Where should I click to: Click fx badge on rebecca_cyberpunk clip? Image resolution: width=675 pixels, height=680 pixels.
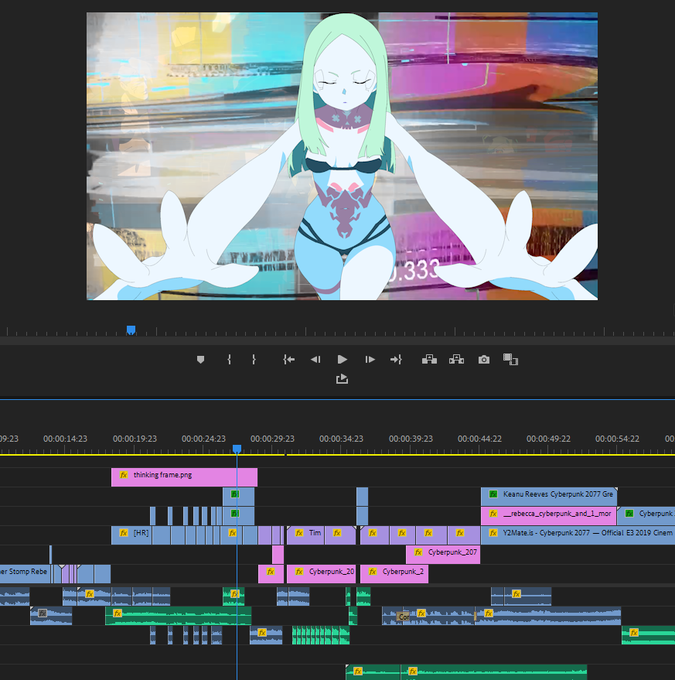(x=493, y=513)
